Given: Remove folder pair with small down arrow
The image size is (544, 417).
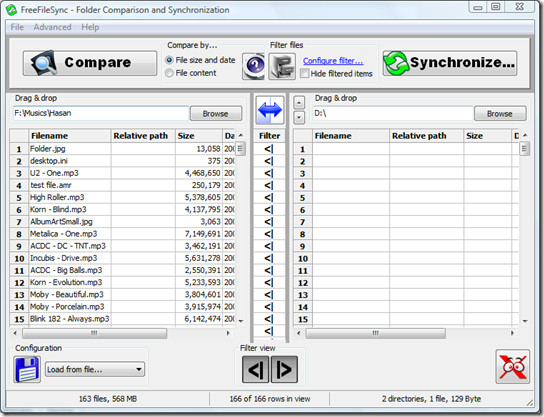Looking at the screenshot, I should pyautogui.click(x=299, y=118).
